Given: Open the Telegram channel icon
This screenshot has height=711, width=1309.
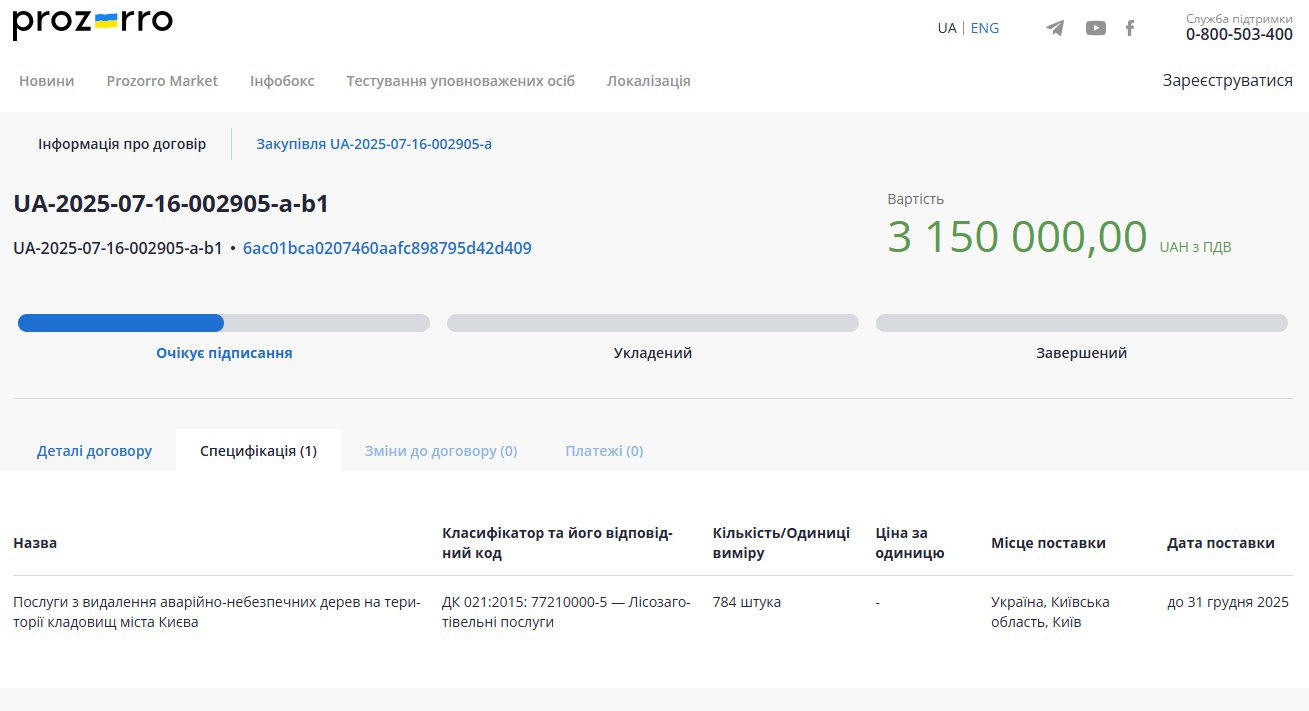Looking at the screenshot, I should [1055, 28].
